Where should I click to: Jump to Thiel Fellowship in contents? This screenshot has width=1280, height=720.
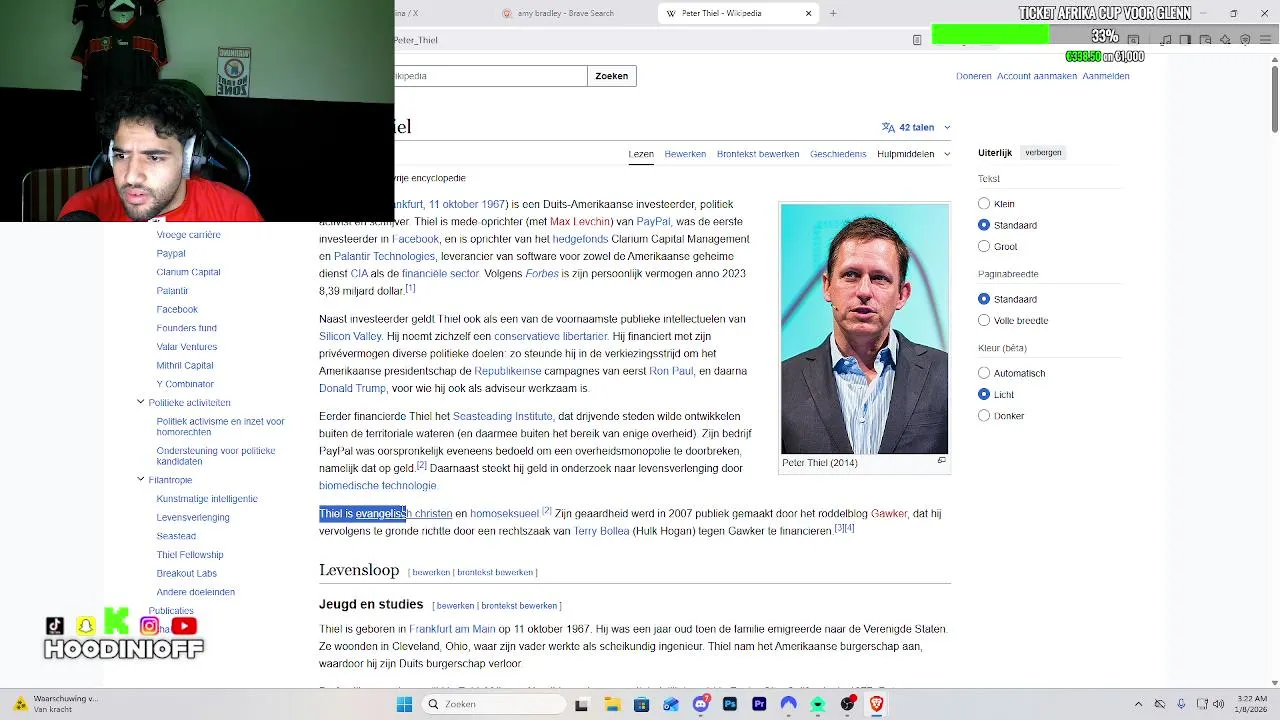tap(190, 555)
